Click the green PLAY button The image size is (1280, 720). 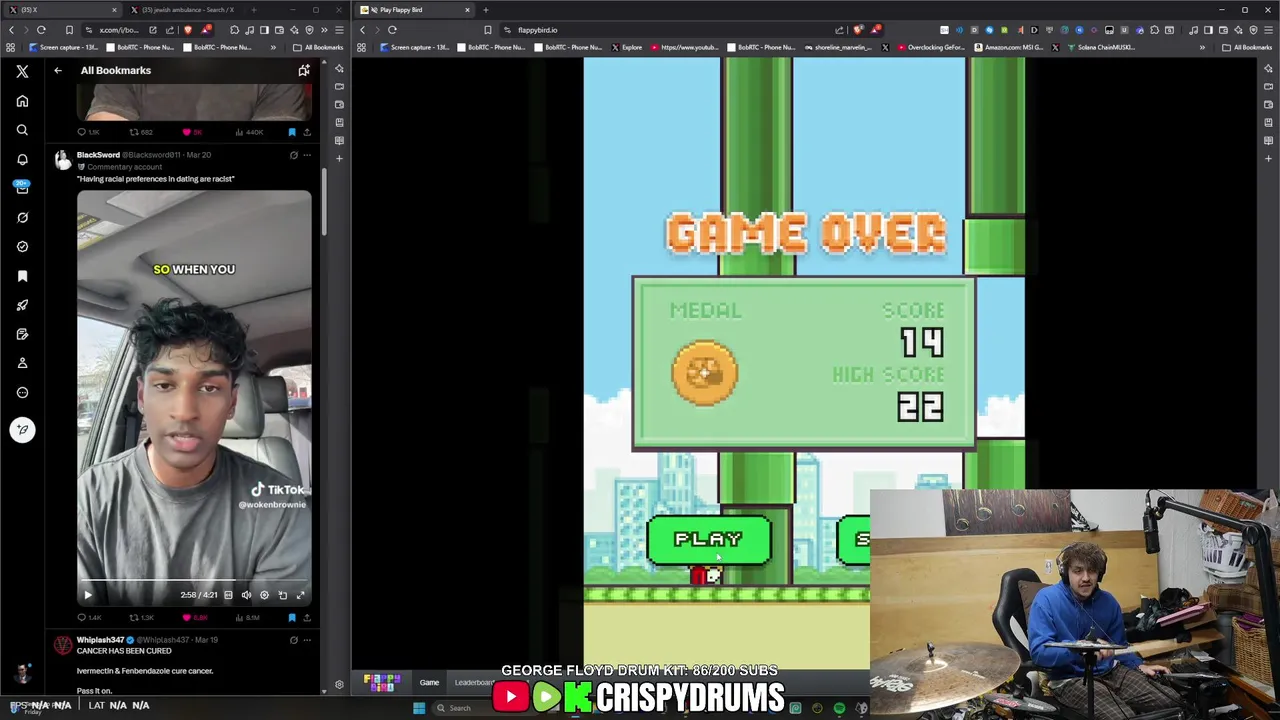coord(709,540)
